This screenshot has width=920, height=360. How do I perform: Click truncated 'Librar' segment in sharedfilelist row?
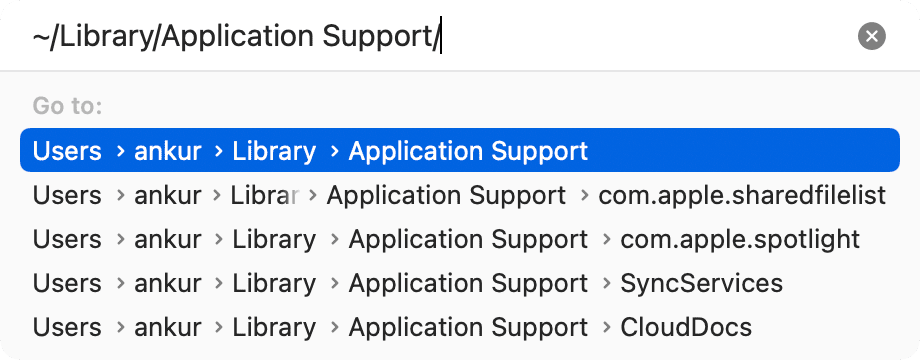coord(265,195)
